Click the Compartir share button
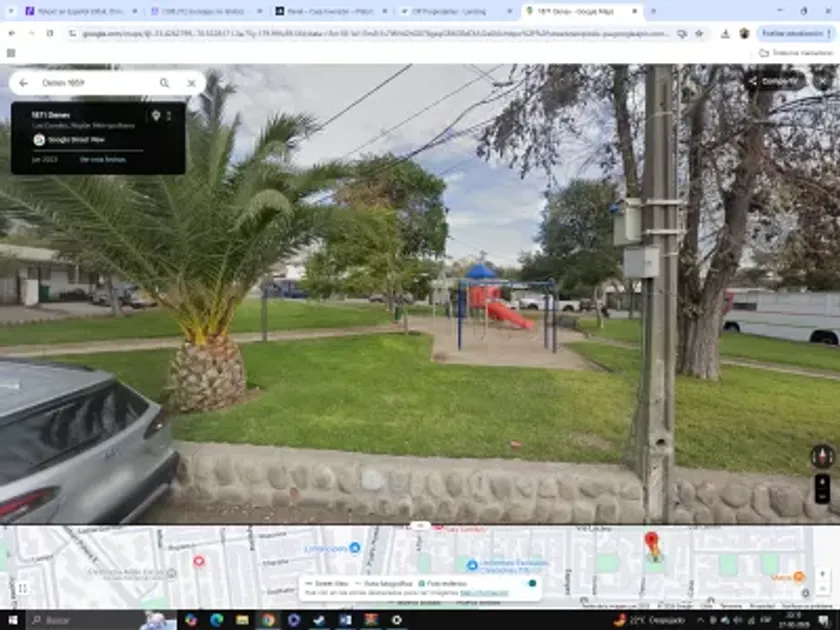The width and height of the screenshot is (840, 630). (775, 81)
